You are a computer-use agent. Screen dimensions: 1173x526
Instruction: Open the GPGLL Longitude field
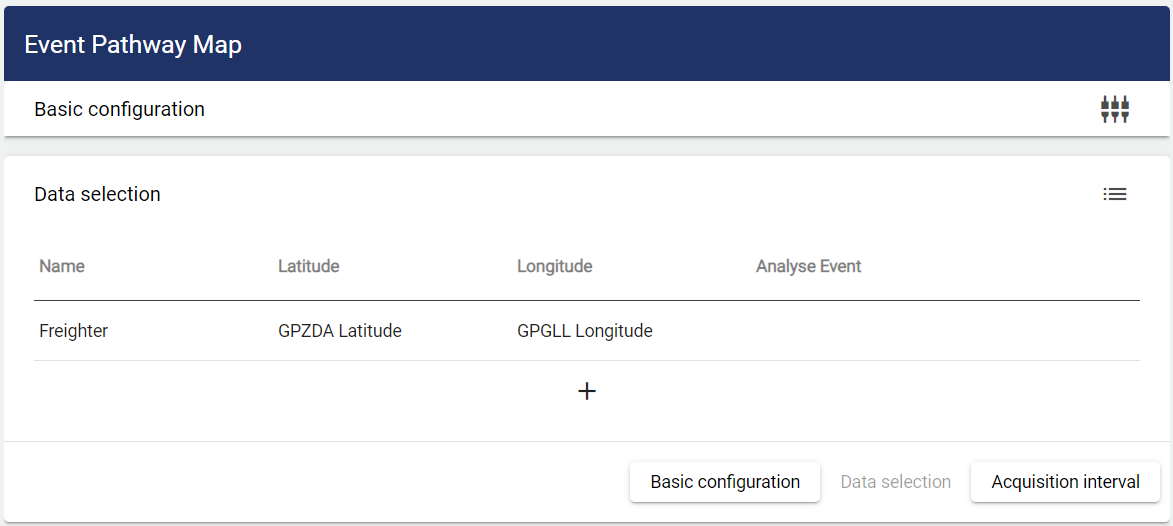pyautogui.click(x=584, y=331)
